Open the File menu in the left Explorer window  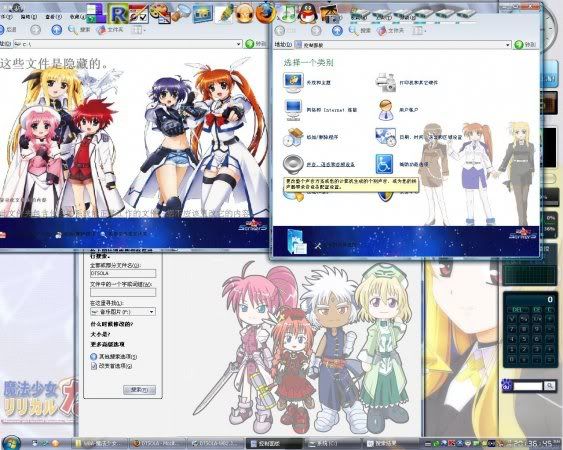[x=7, y=17]
